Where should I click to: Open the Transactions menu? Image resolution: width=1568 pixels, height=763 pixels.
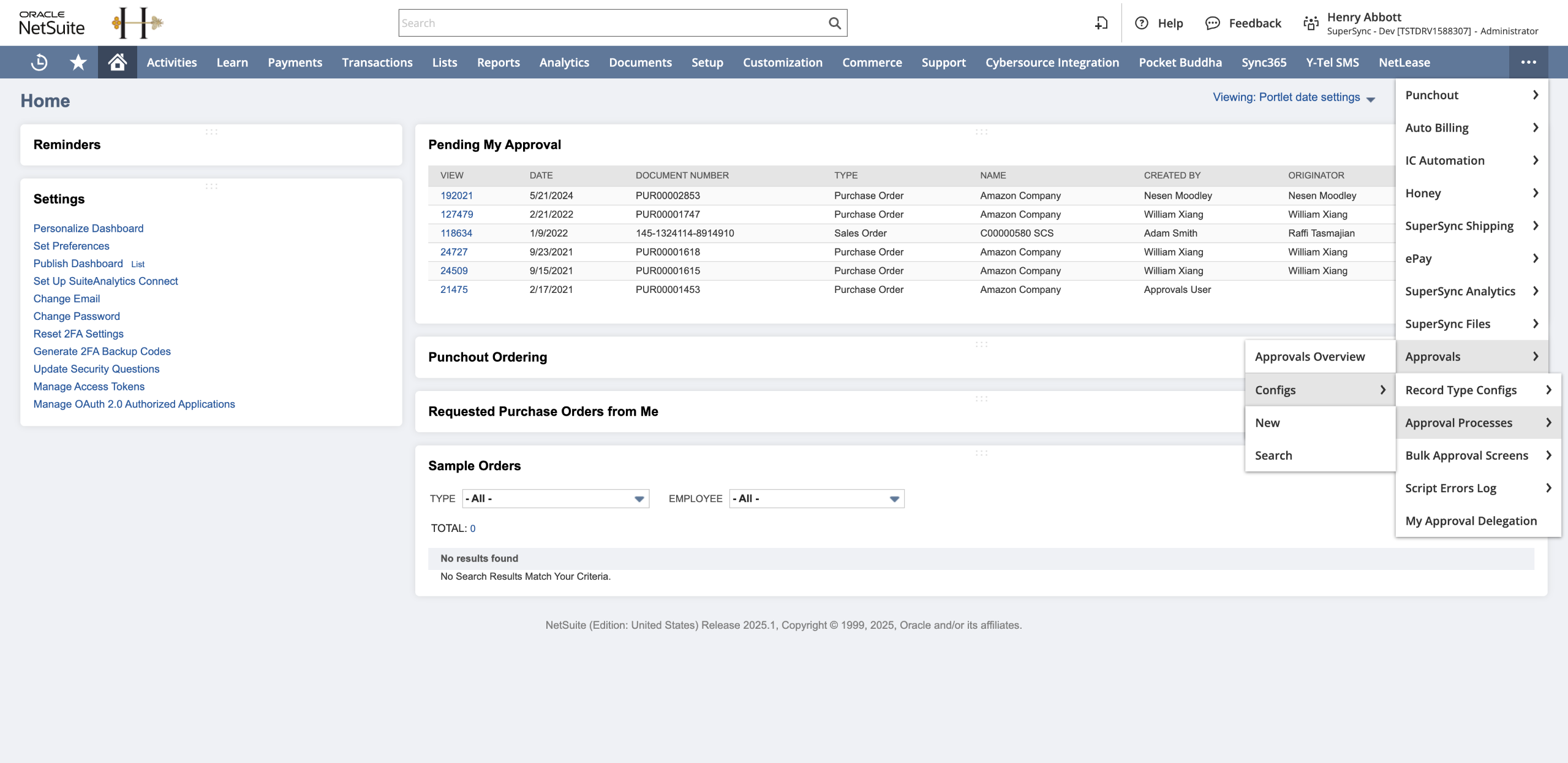(x=377, y=63)
